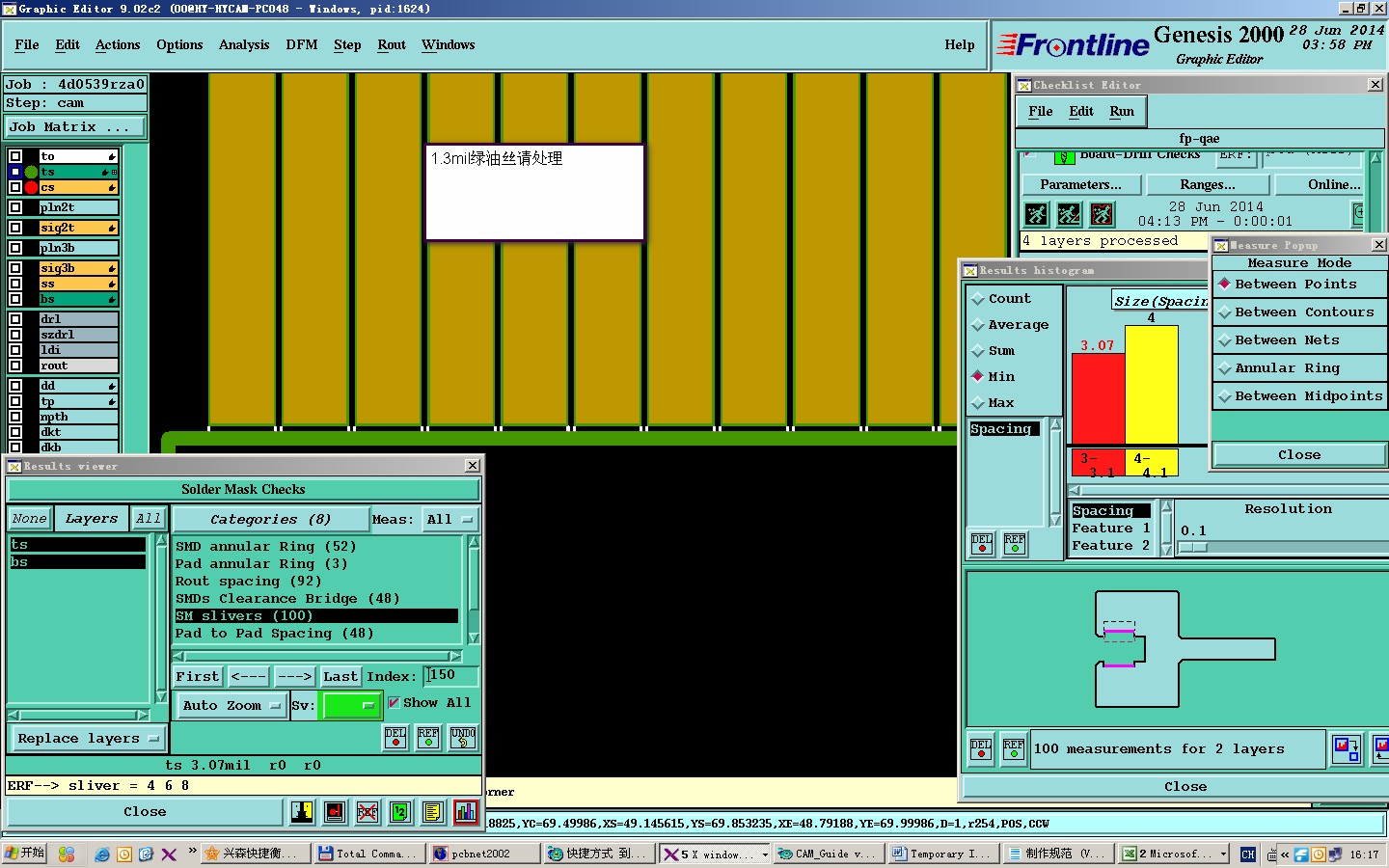
Task: Uncheck the Show All checkbox
Action: point(394,703)
